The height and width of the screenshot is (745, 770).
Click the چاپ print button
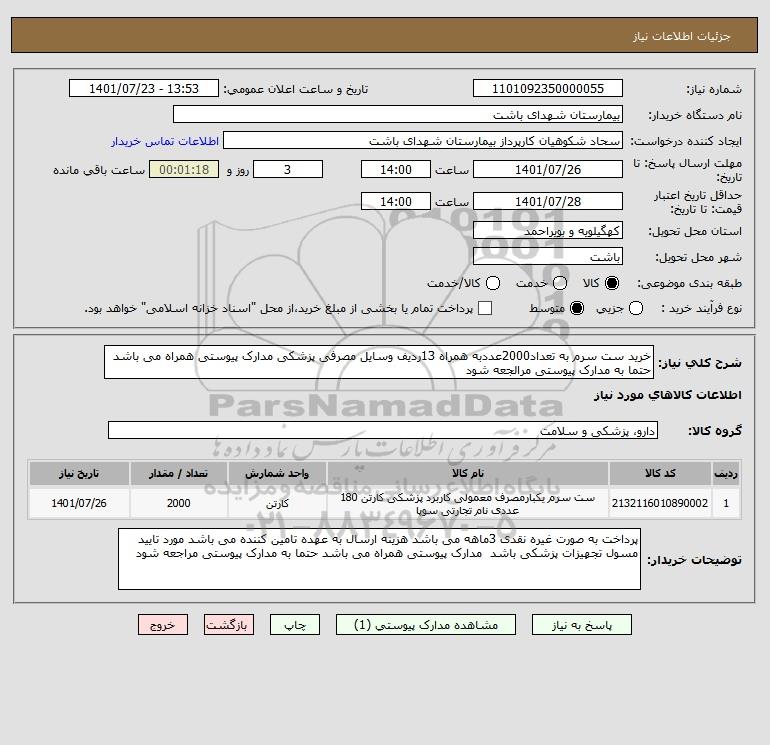click(x=295, y=625)
